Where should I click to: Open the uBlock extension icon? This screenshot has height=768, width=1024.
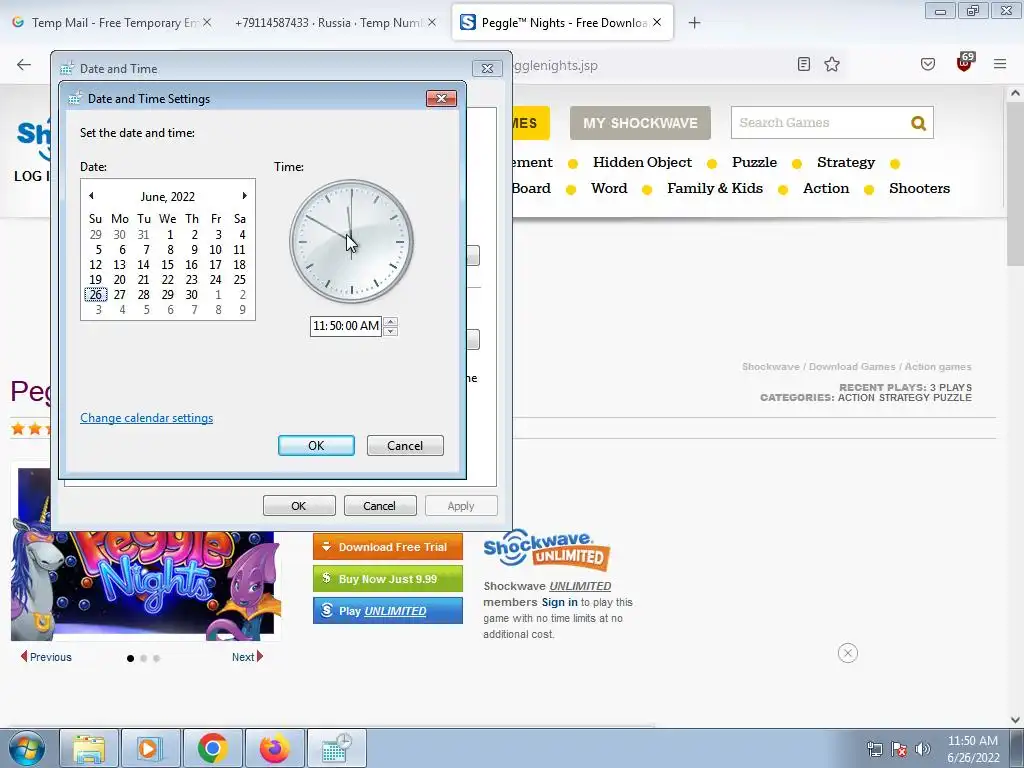point(965,63)
